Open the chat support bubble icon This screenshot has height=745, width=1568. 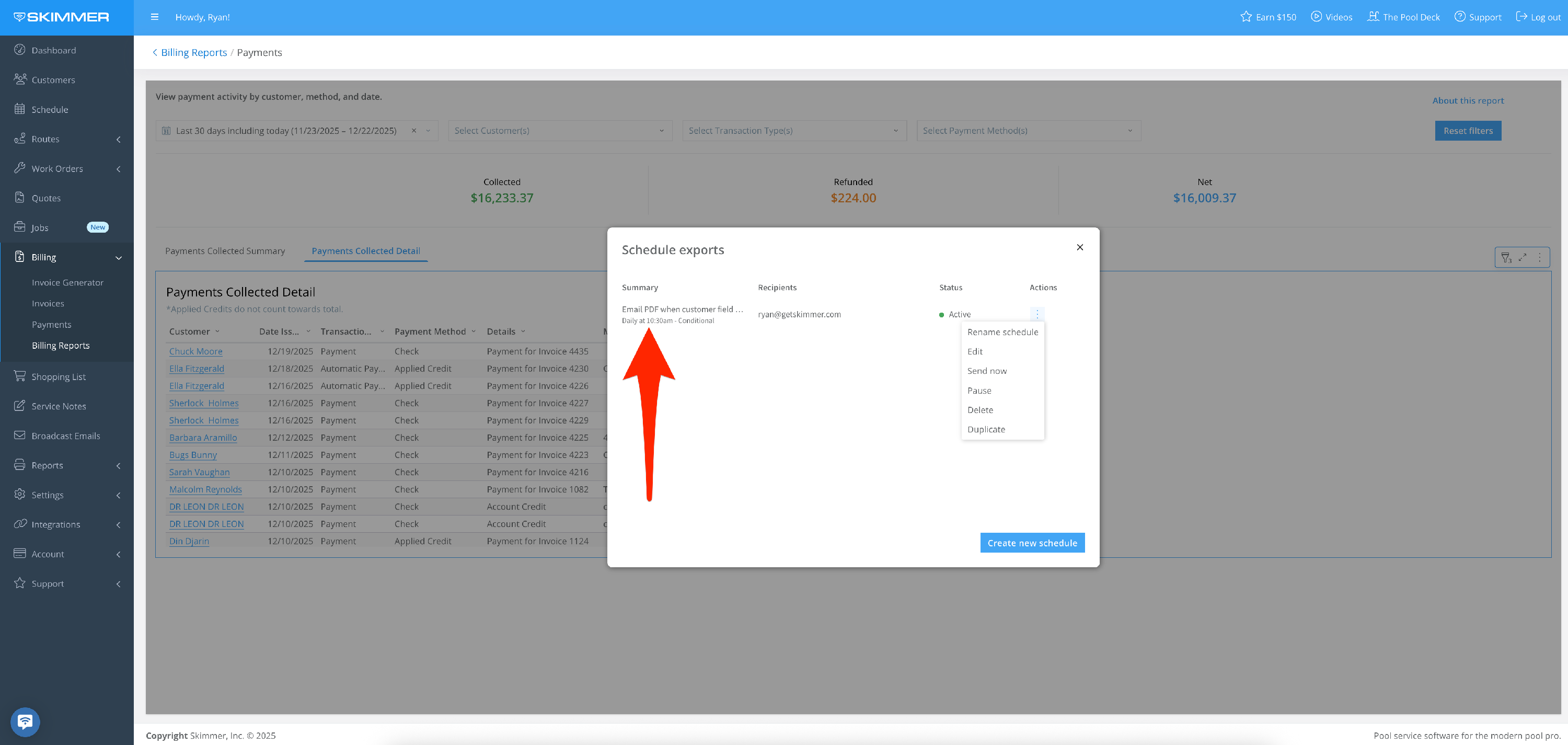tap(25, 722)
